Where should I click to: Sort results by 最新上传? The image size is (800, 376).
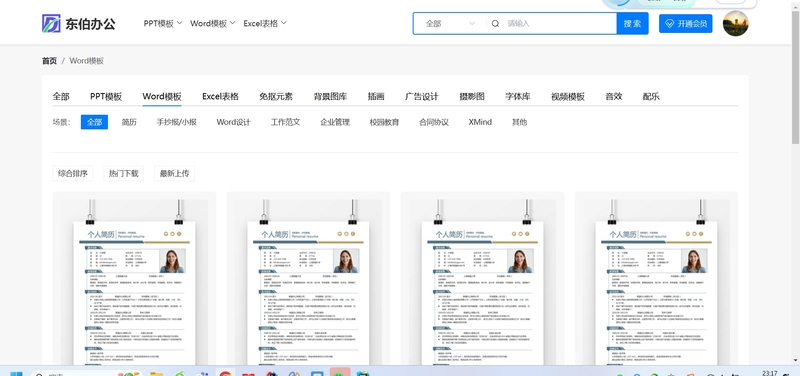tap(174, 173)
